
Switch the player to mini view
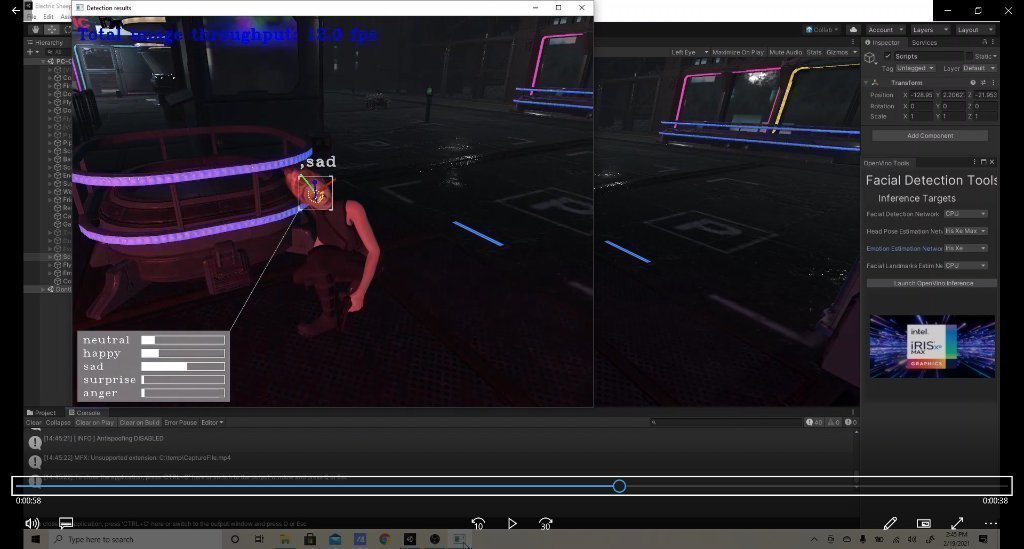tap(923, 524)
